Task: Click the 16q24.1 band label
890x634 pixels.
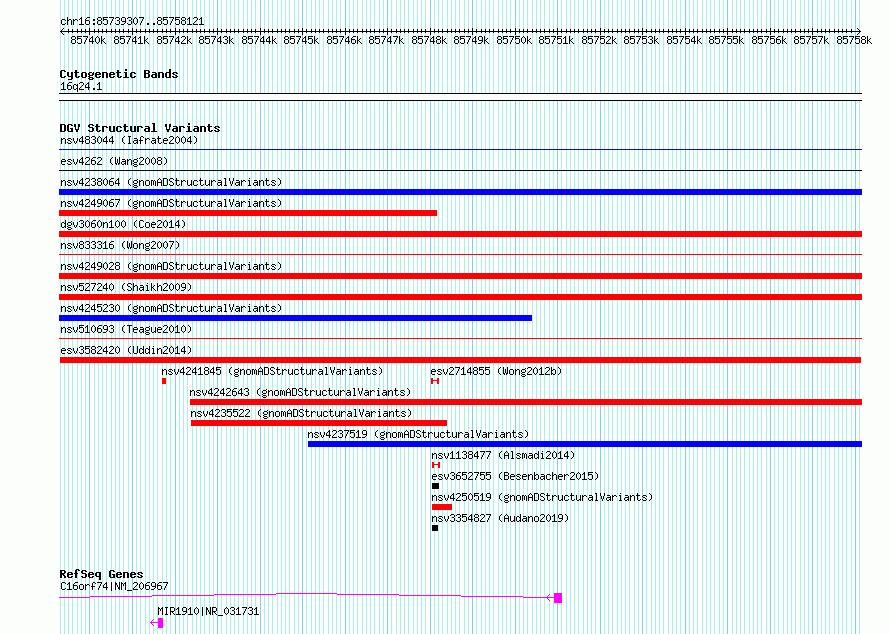Action: click(x=81, y=86)
